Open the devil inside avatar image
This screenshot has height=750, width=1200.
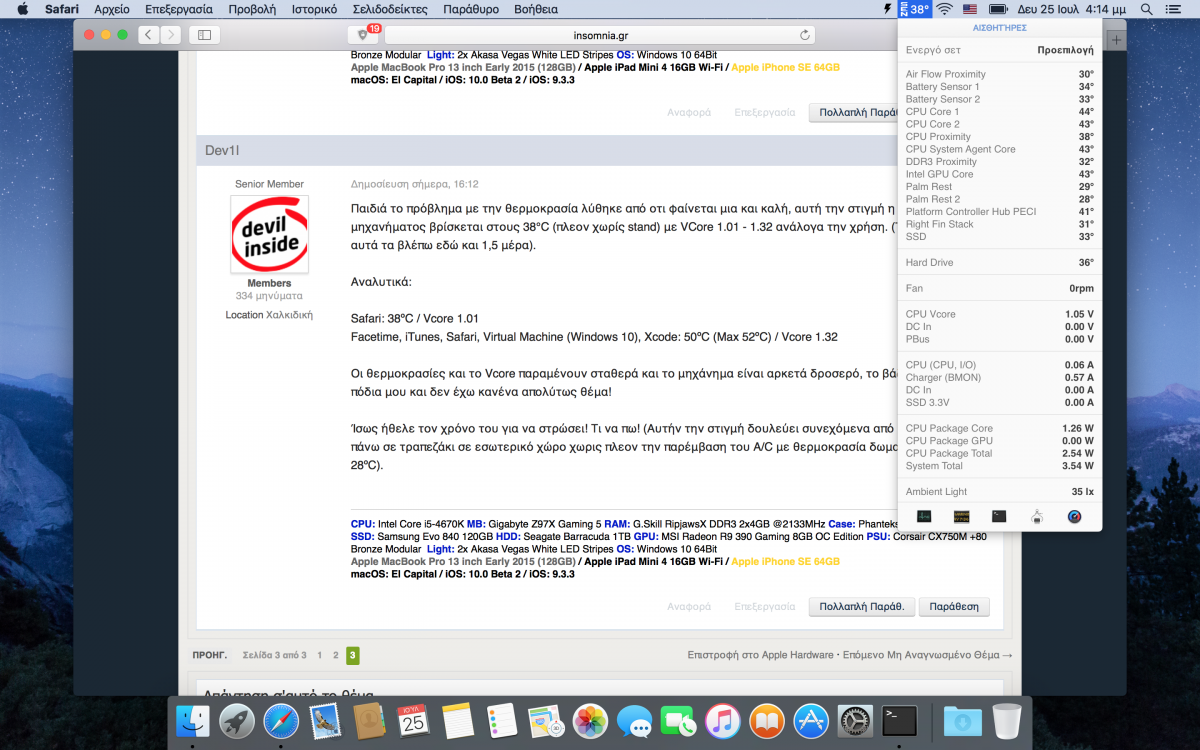269,234
